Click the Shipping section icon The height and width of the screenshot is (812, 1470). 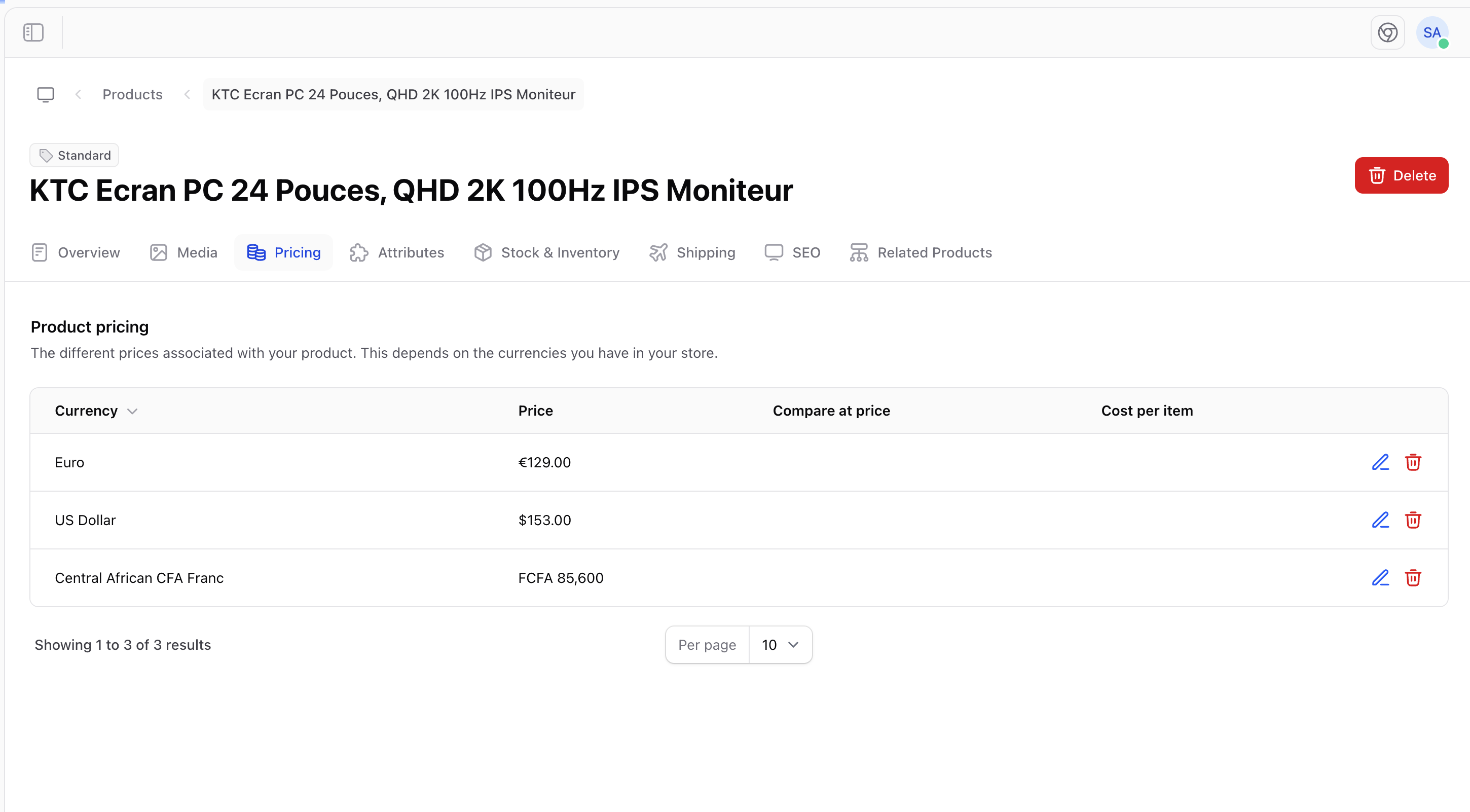(x=658, y=252)
